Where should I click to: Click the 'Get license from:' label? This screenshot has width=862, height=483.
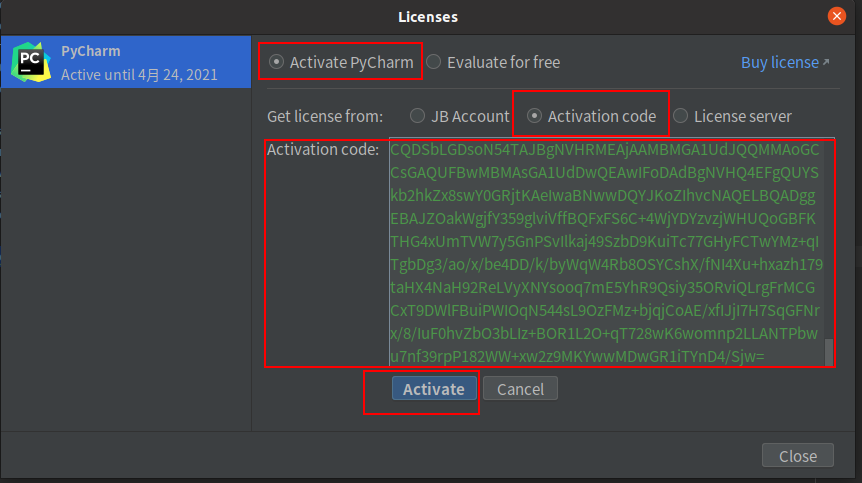click(325, 116)
